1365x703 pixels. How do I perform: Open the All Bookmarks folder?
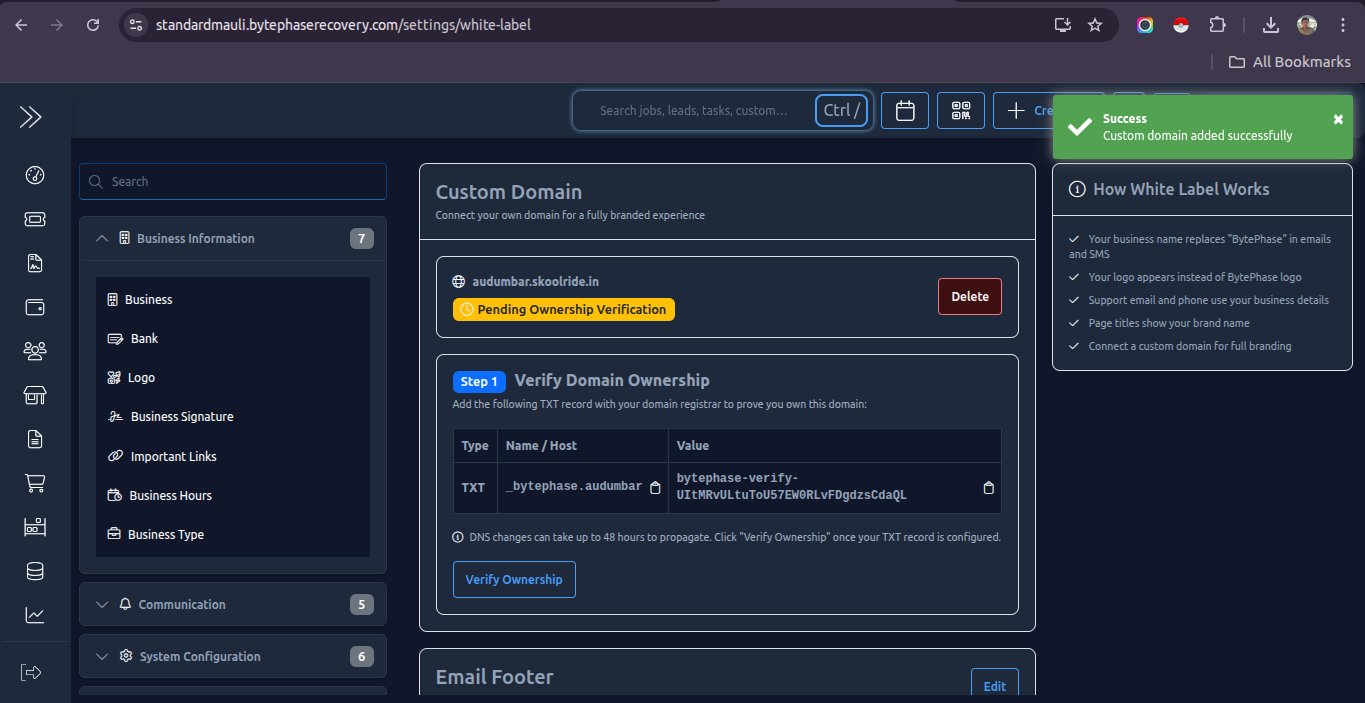[1289, 62]
